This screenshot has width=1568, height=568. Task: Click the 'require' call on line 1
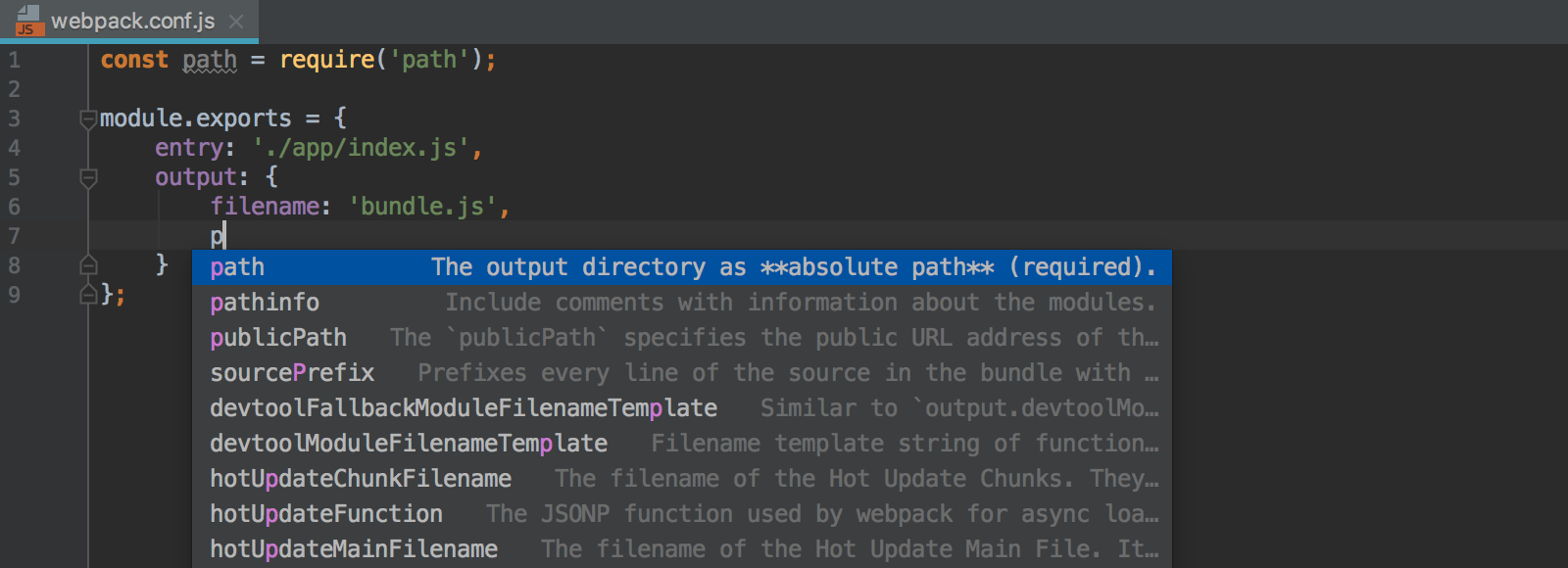(x=327, y=60)
